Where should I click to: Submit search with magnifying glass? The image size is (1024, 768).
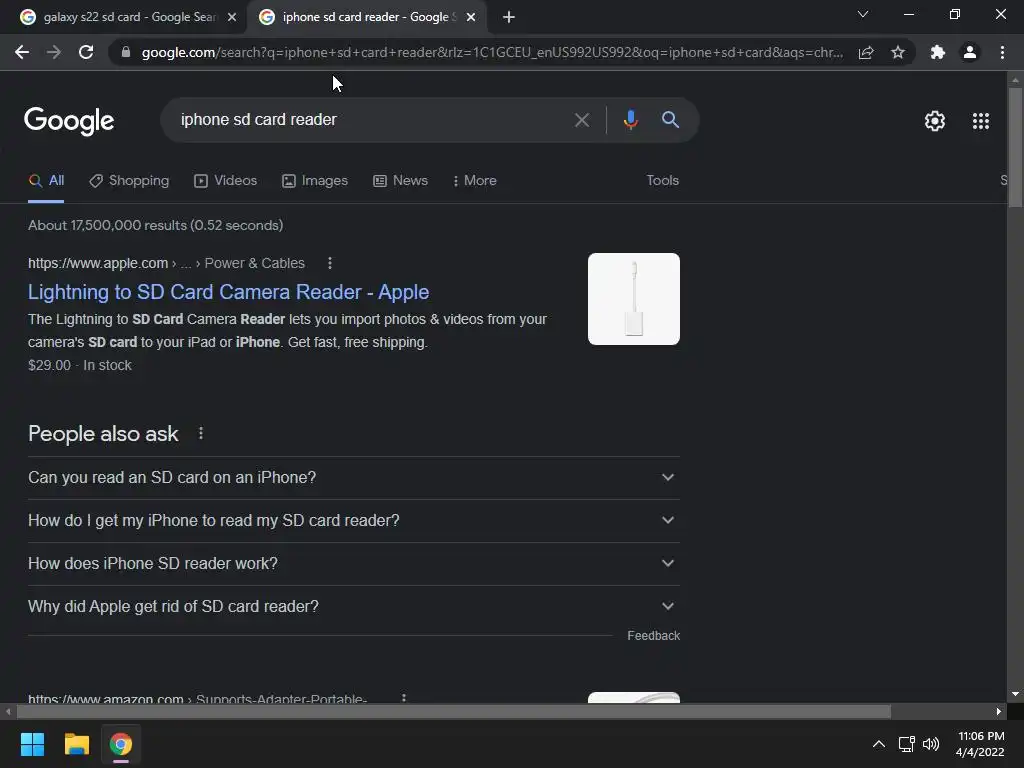pos(670,120)
